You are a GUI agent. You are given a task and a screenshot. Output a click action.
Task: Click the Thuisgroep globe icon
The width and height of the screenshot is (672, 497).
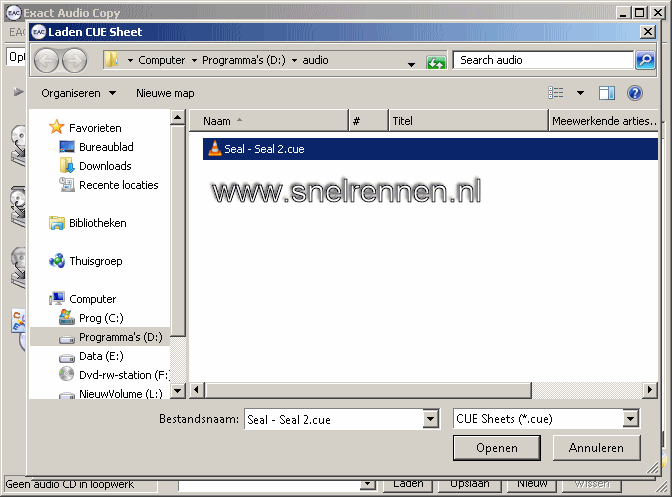57,260
